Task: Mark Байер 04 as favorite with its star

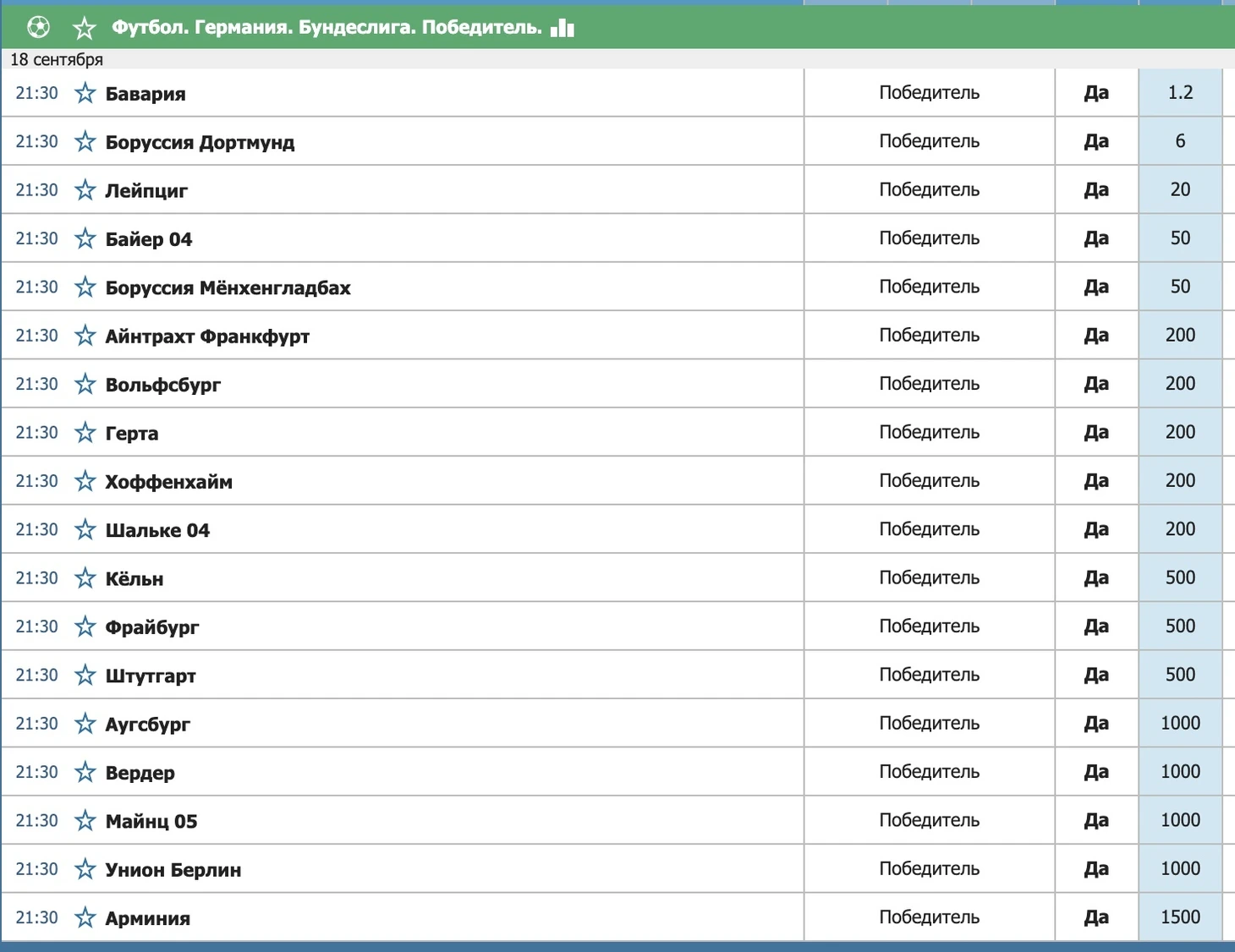Action: coord(85,238)
